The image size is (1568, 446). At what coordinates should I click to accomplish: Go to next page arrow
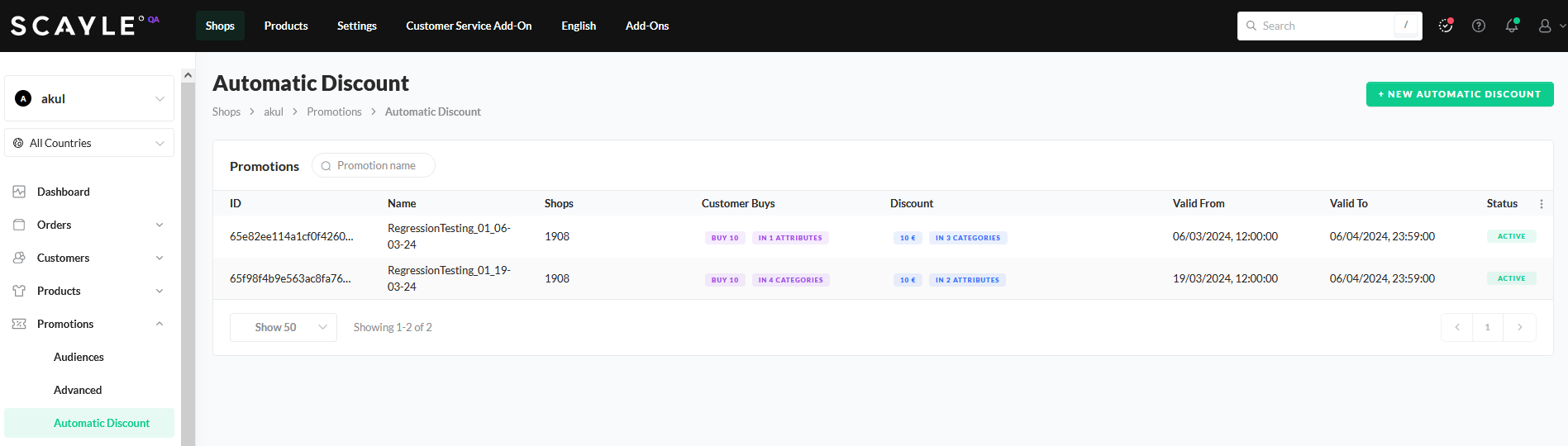coord(1519,327)
